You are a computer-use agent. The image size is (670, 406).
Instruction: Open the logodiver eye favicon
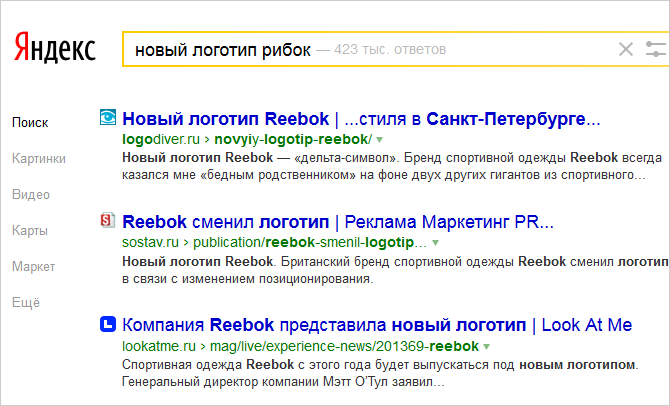[x=108, y=117]
